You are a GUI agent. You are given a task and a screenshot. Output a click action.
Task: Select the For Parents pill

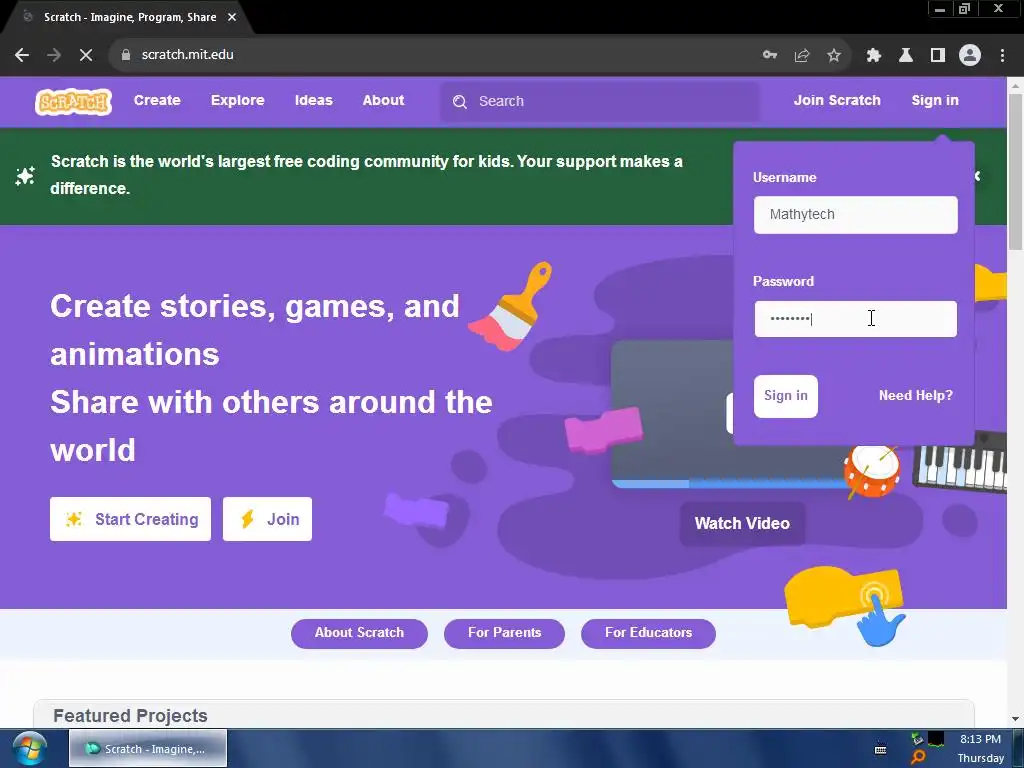(x=504, y=633)
